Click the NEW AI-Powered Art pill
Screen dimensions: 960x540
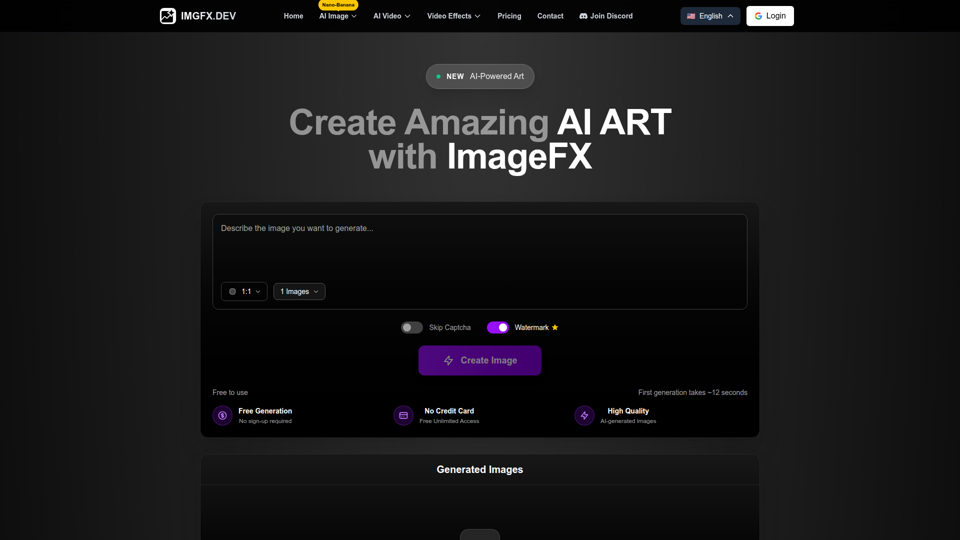(x=480, y=77)
